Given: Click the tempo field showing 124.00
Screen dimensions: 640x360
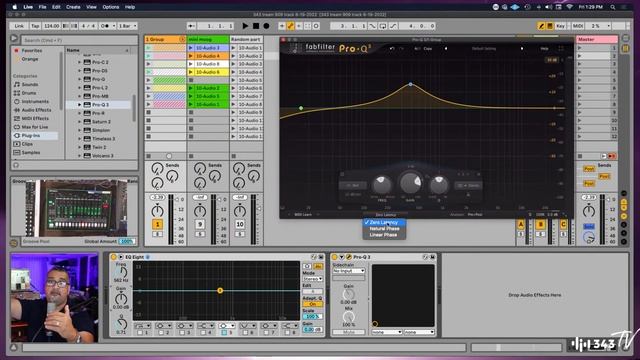Looking at the screenshot, I should (51, 26).
